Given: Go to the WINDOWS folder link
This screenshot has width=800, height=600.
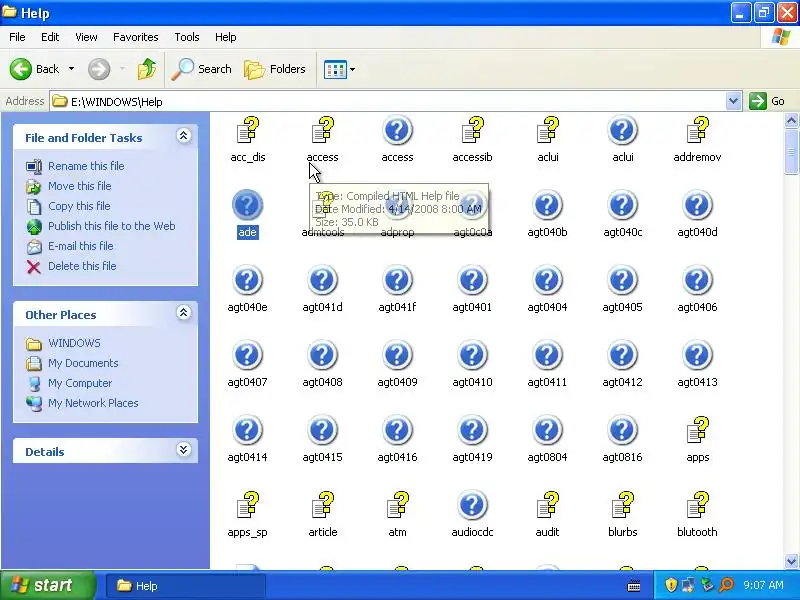Looking at the screenshot, I should point(74,343).
